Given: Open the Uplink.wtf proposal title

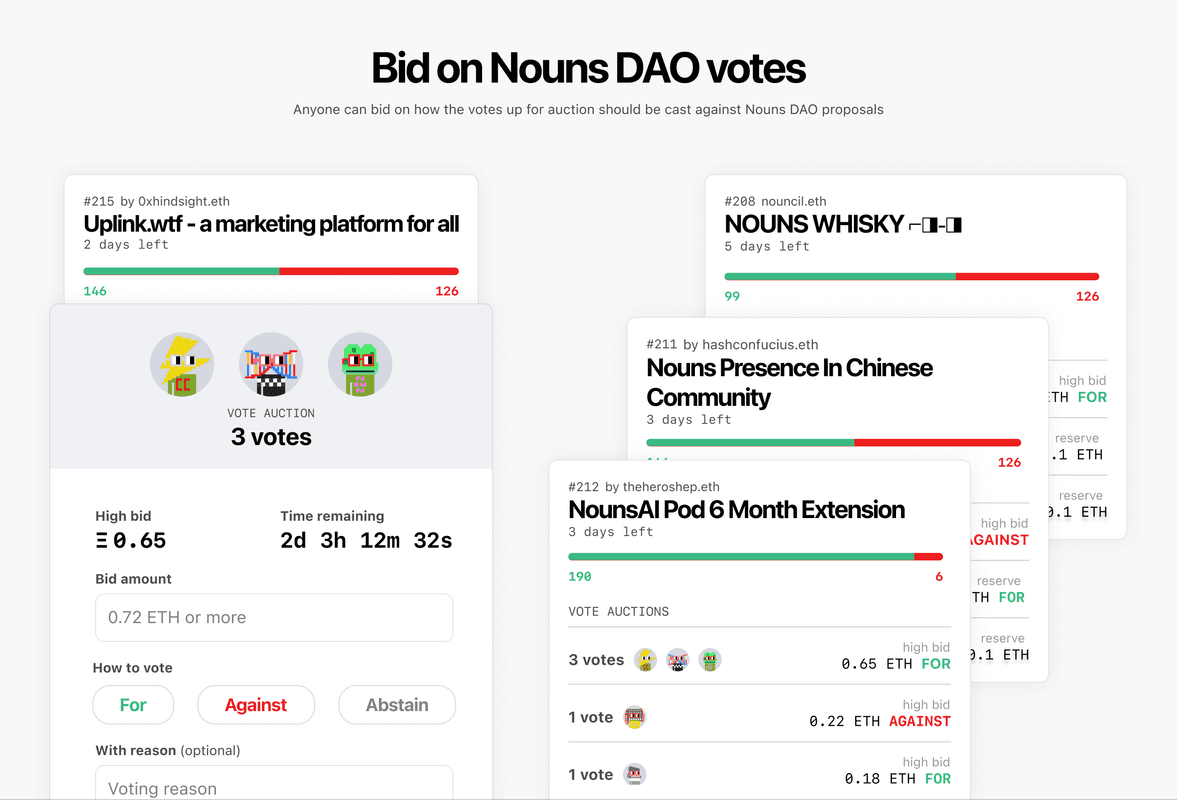Looking at the screenshot, I should (x=271, y=224).
